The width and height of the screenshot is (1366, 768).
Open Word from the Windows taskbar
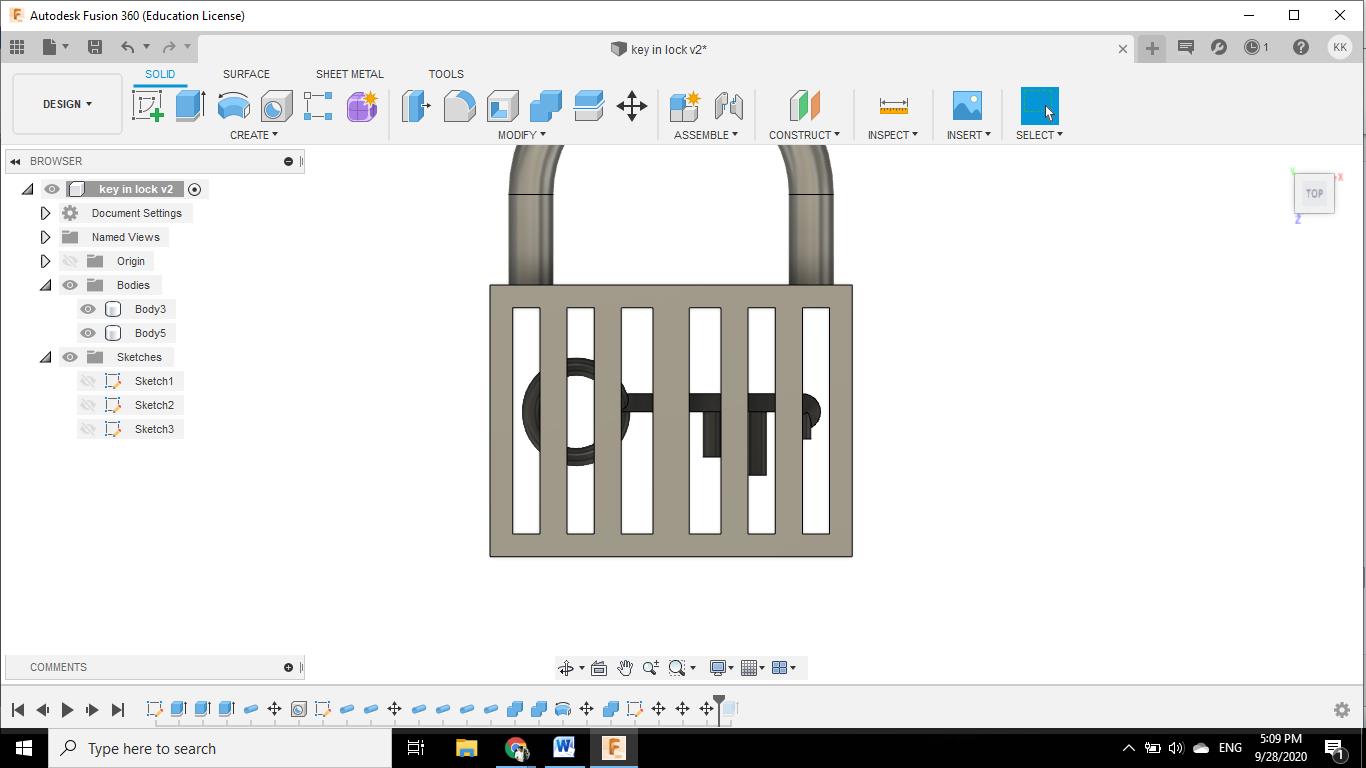564,748
